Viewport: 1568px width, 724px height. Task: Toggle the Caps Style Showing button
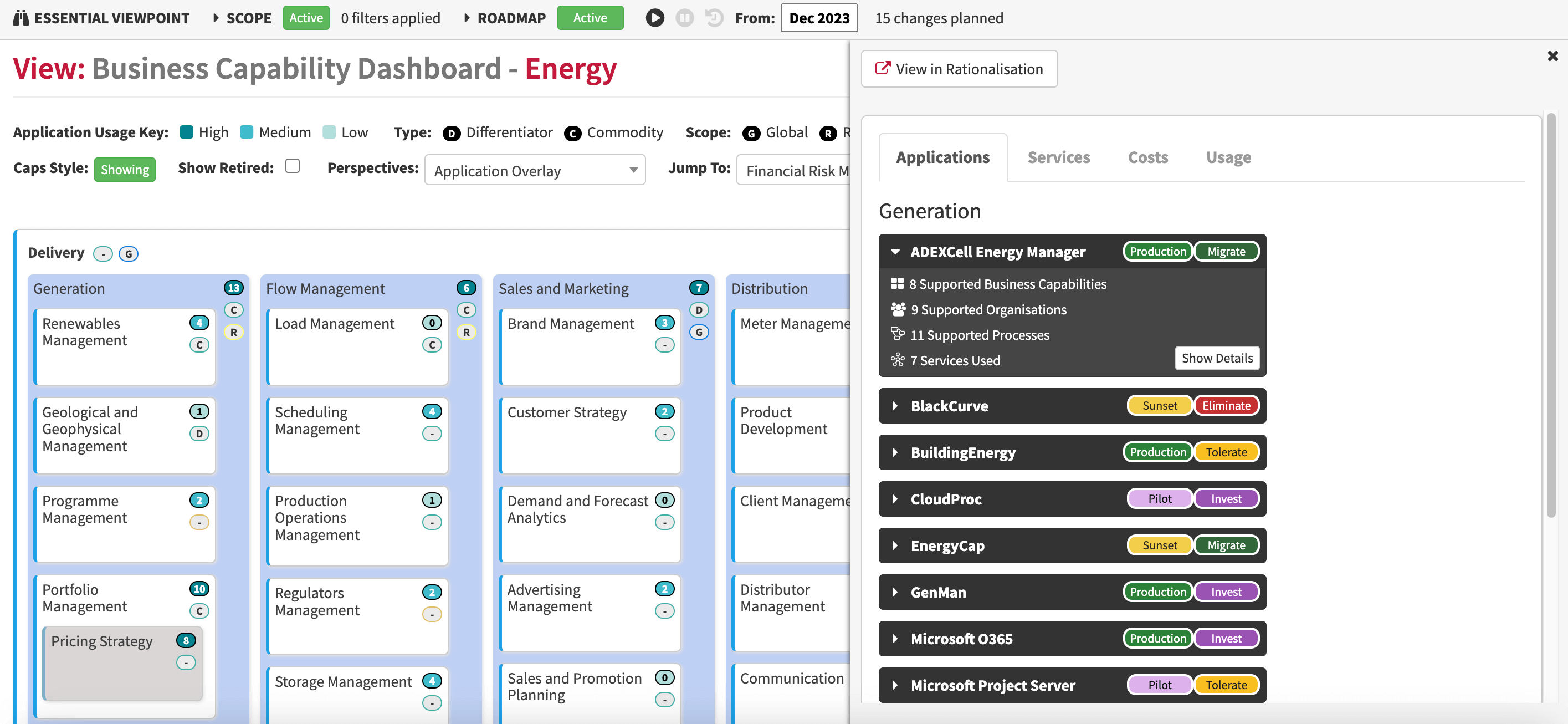click(x=125, y=169)
